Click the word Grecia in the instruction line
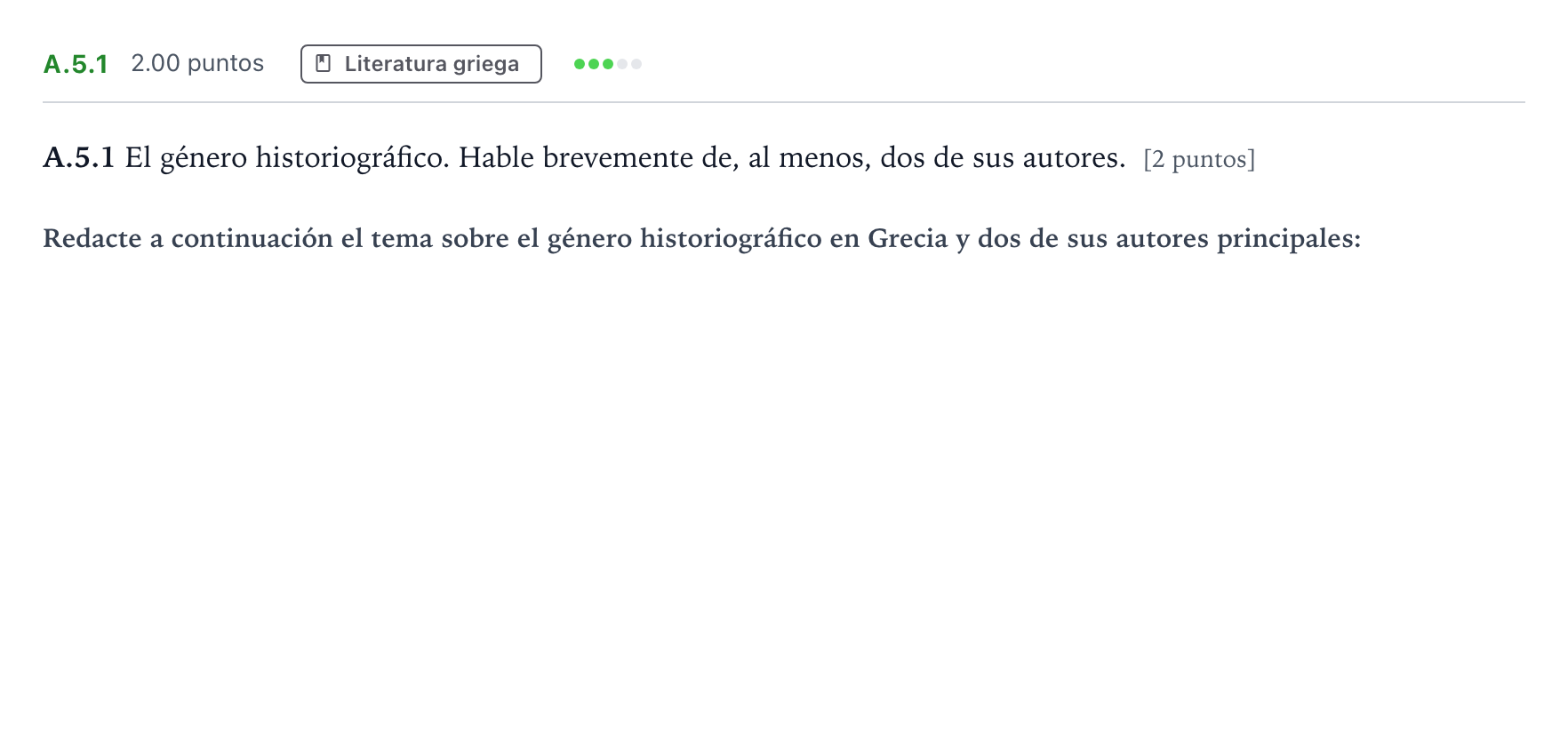 pyautogui.click(x=908, y=238)
